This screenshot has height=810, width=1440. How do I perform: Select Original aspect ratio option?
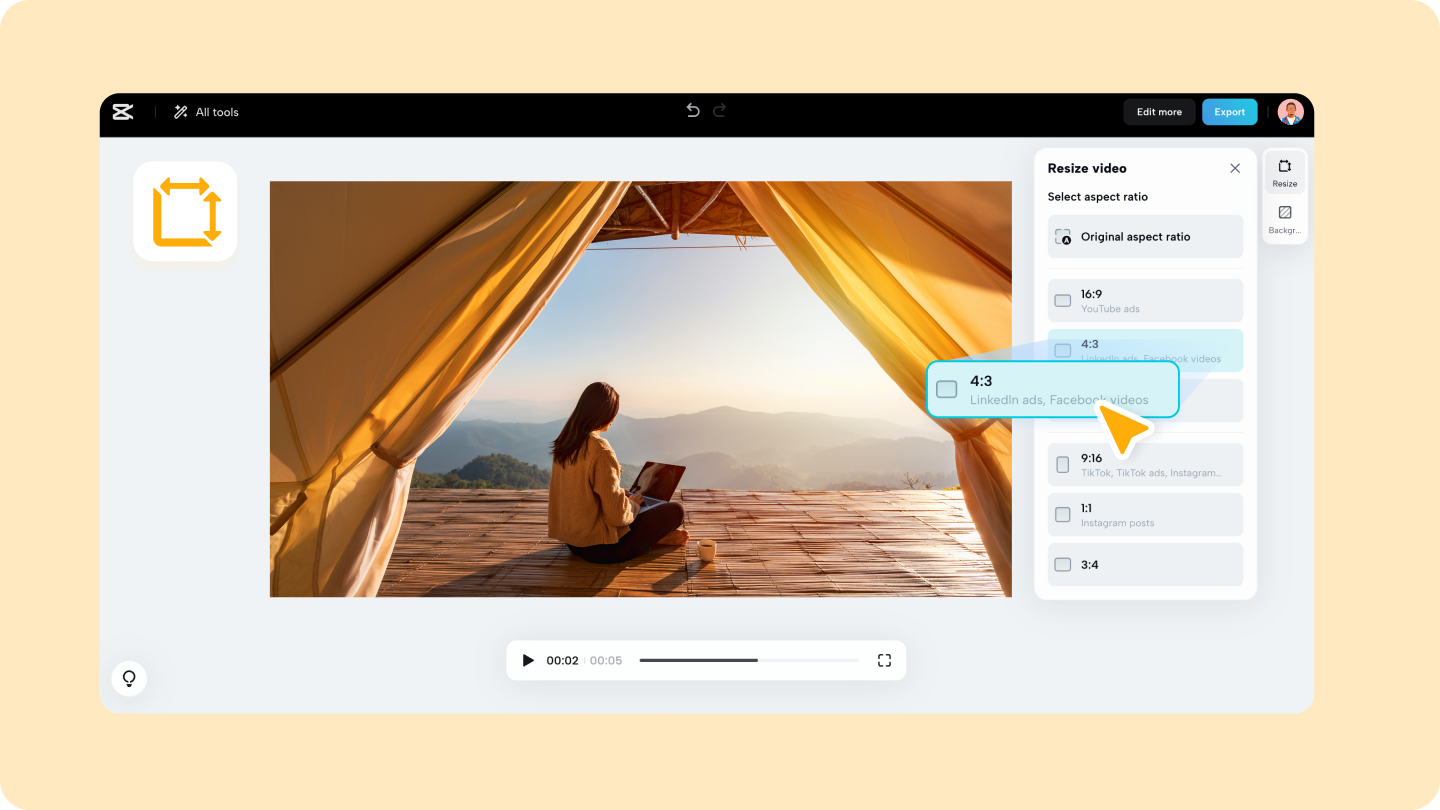(1145, 237)
